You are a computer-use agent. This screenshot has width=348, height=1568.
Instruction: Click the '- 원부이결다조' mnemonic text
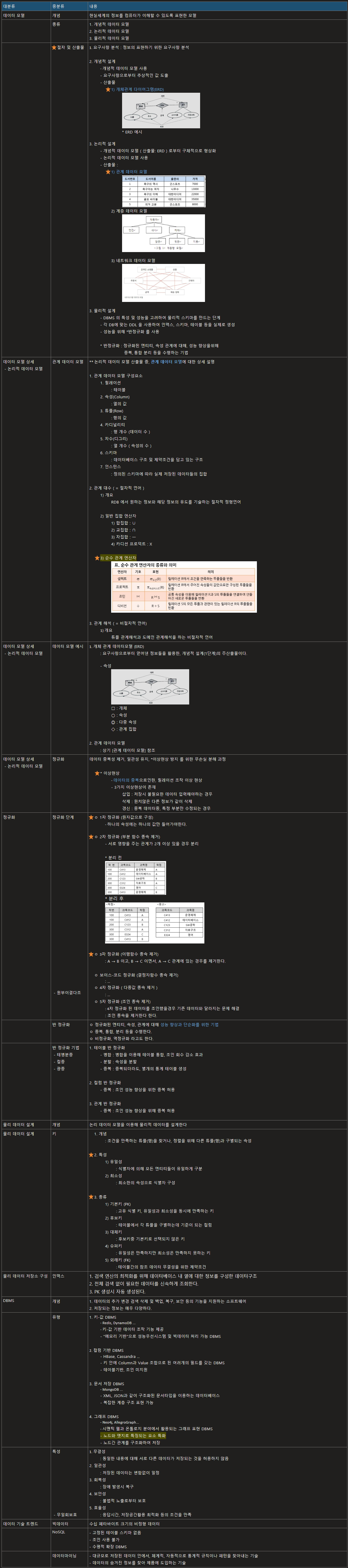pyautogui.click(x=67, y=992)
